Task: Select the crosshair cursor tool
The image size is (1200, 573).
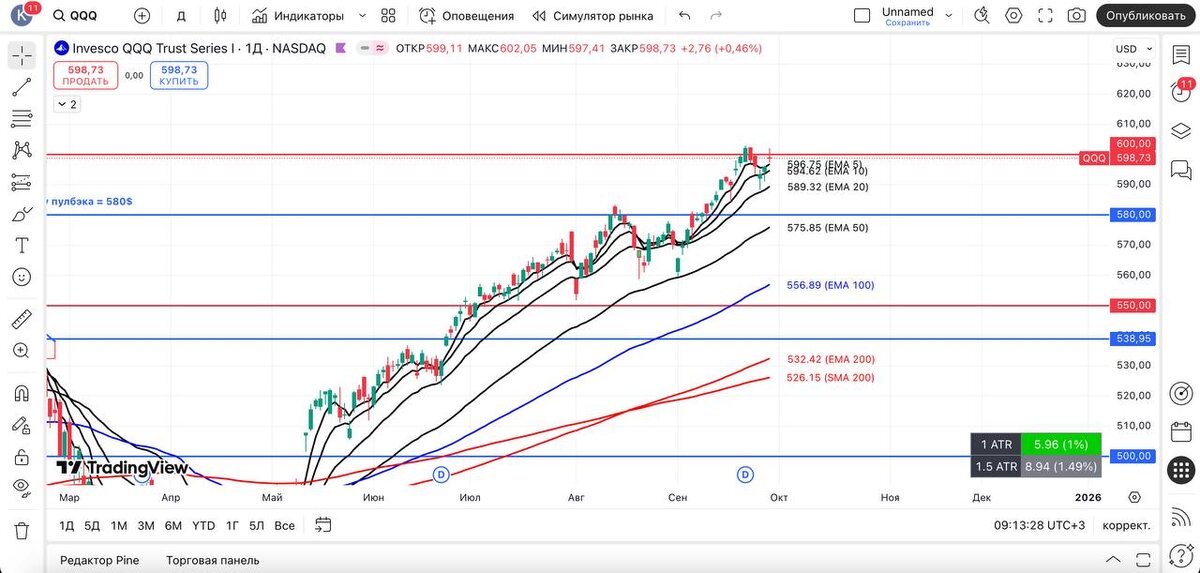Action: [x=22, y=55]
